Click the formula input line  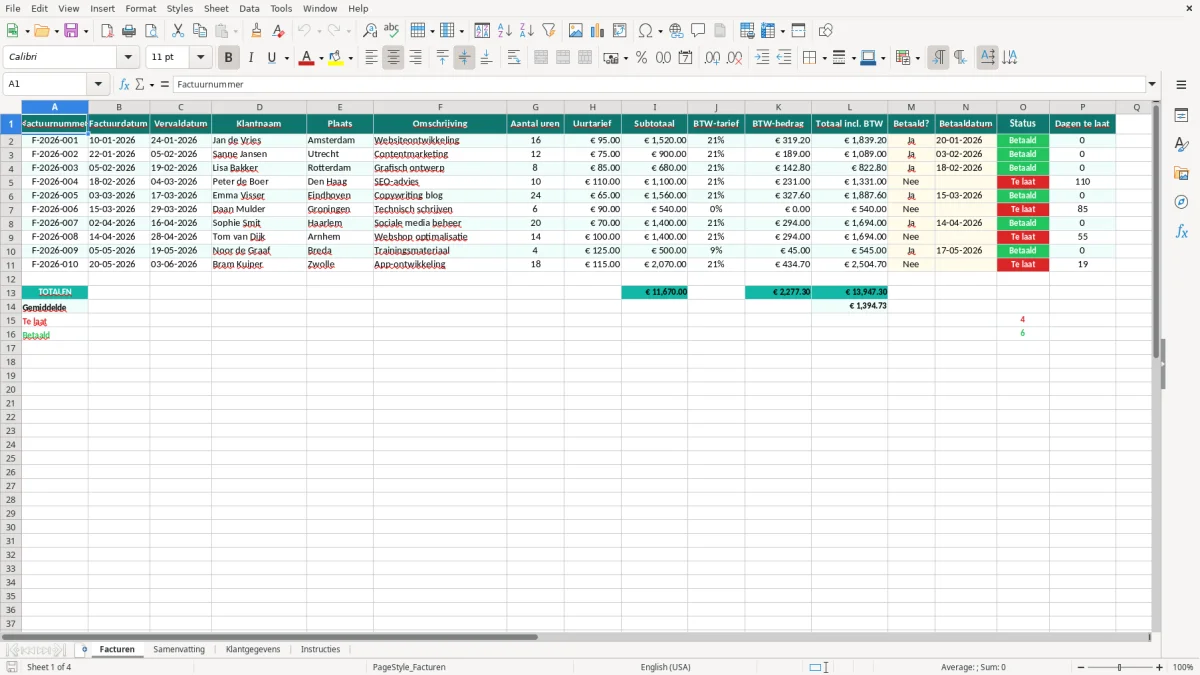tap(658, 84)
